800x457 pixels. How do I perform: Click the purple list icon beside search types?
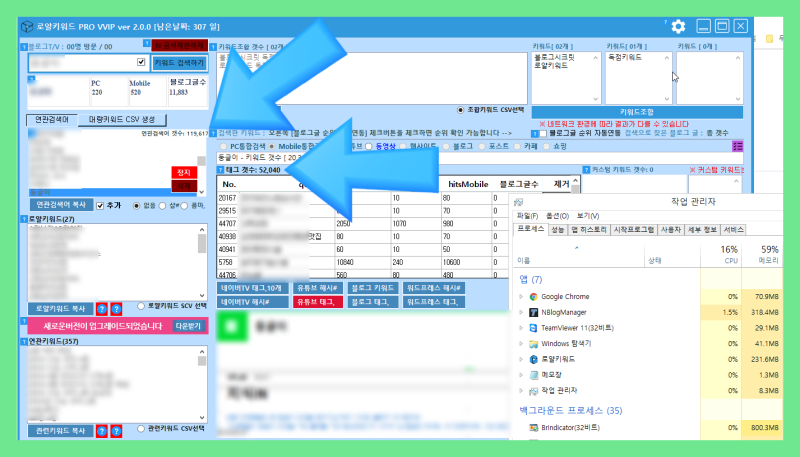(737, 146)
